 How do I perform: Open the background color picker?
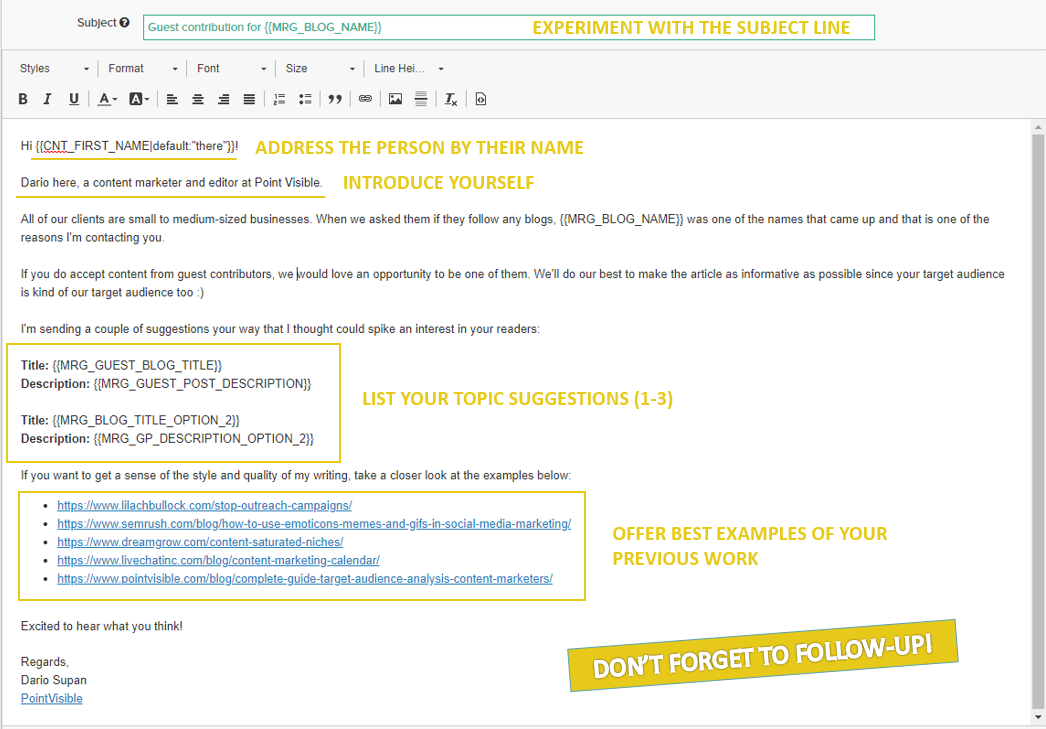point(139,99)
